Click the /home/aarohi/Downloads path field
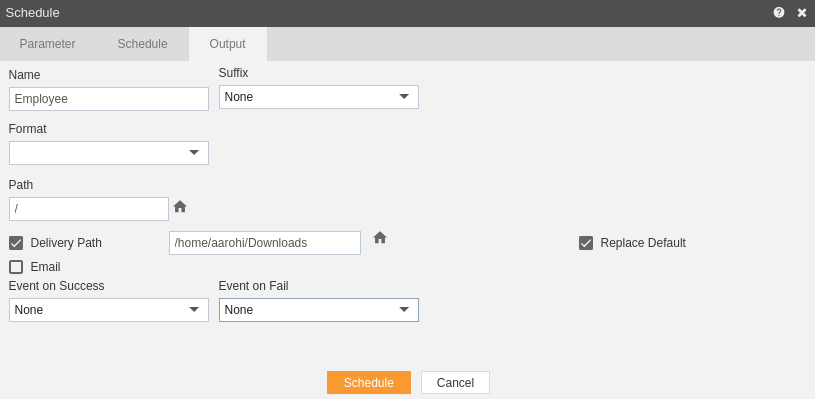The width and height of the screenshot is (815, 399). pos(265,243)
